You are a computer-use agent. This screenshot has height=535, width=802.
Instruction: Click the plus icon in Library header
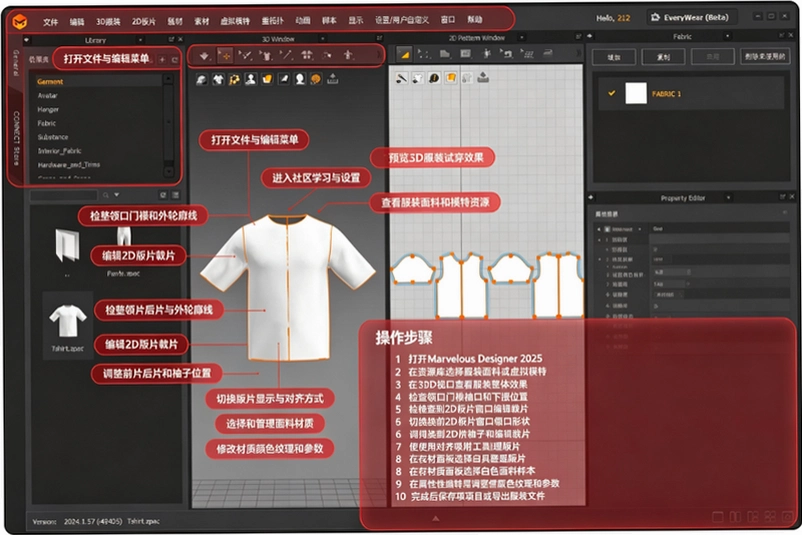click(x=162, y=60)
